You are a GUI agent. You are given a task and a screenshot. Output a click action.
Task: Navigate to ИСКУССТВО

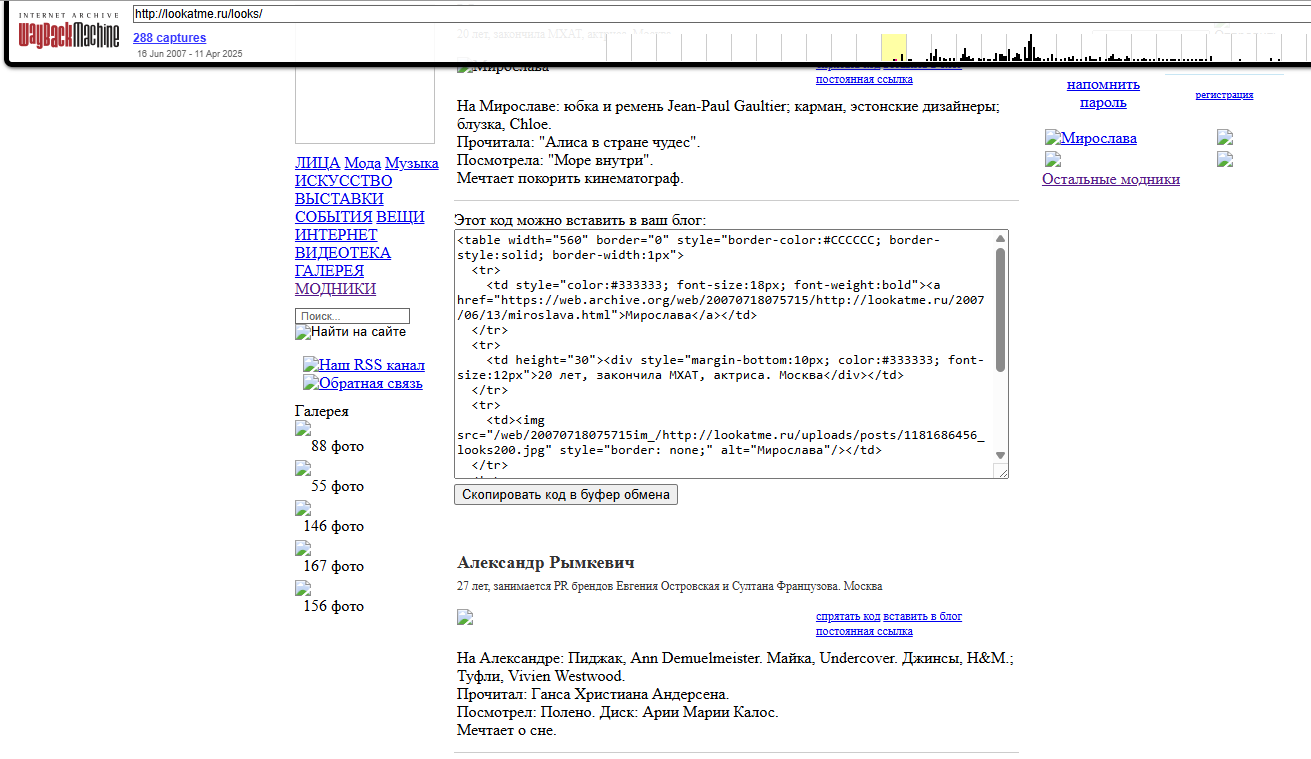coord(343,181)
